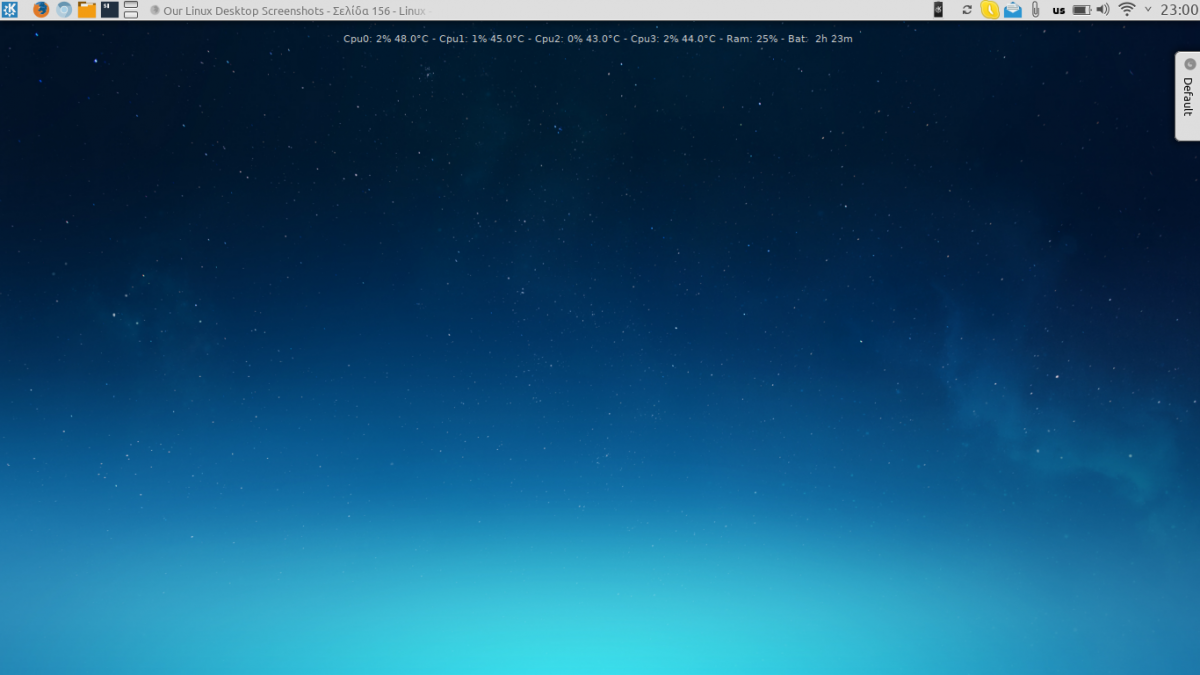Open the 23:00 clock calendar

pos(1178,10)
